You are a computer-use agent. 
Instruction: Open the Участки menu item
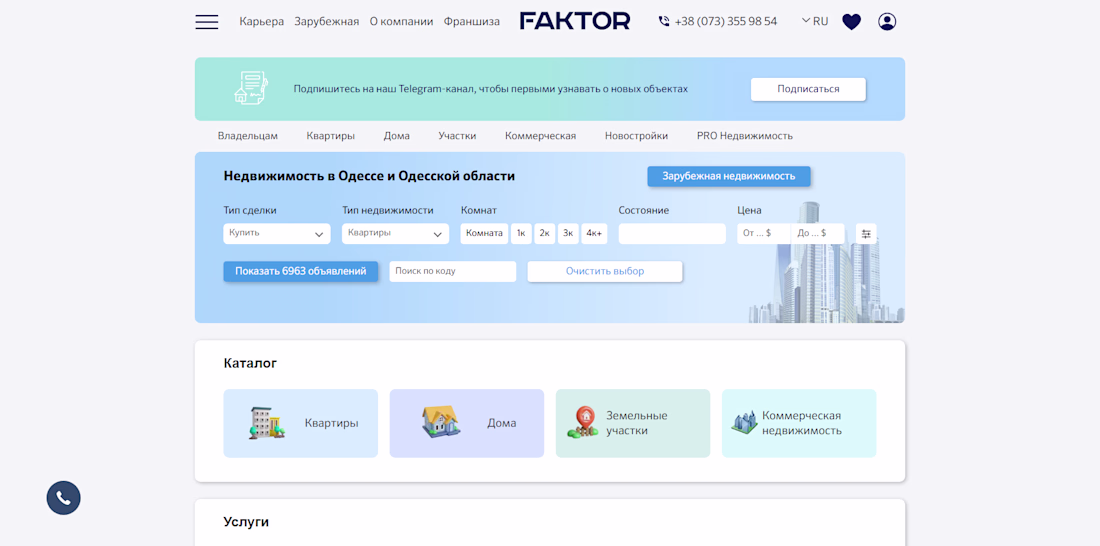[x=457, y=136]
